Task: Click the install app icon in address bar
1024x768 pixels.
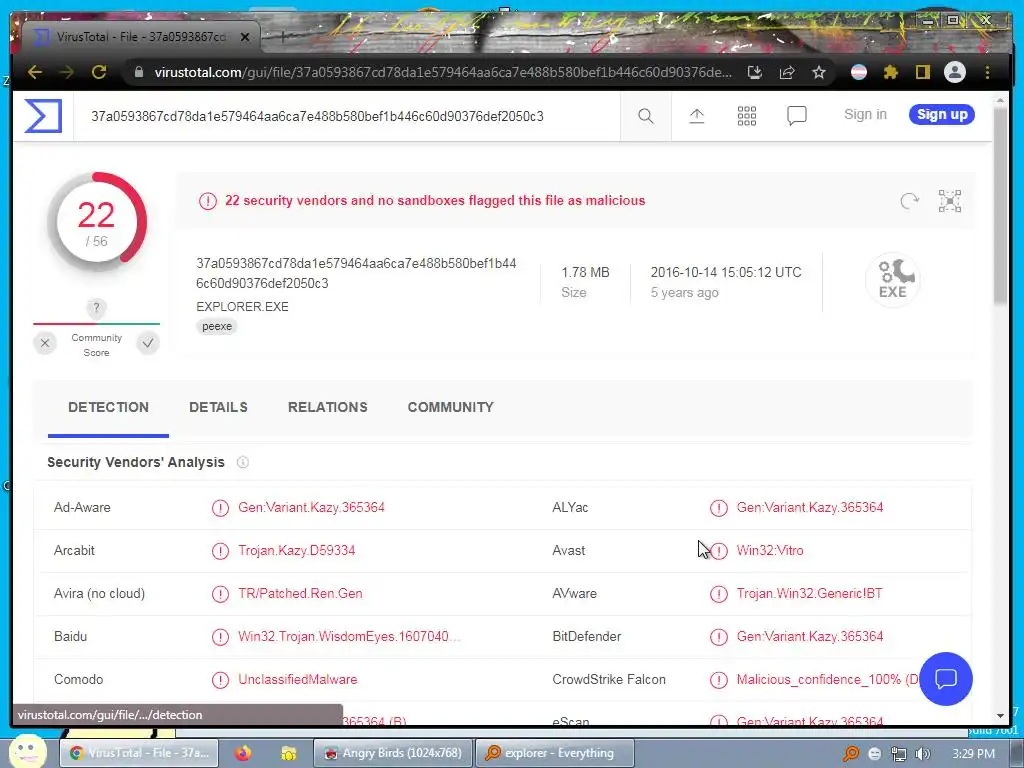Action: click(755, 72)
